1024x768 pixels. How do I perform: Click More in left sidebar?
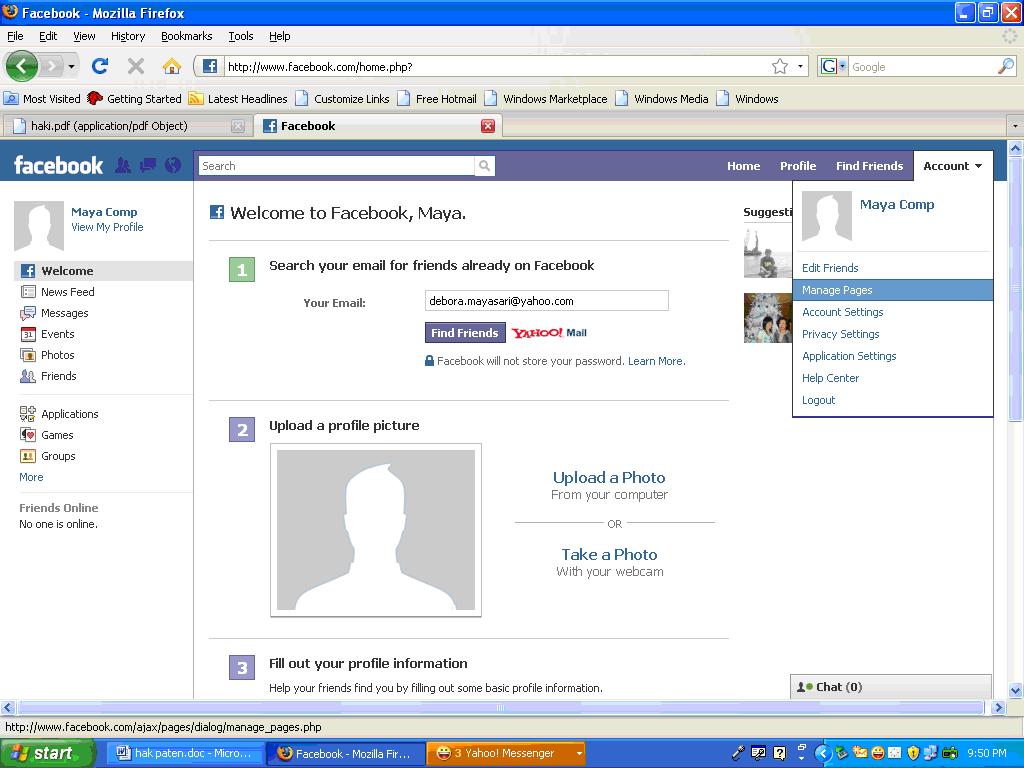tap(31, 477)
